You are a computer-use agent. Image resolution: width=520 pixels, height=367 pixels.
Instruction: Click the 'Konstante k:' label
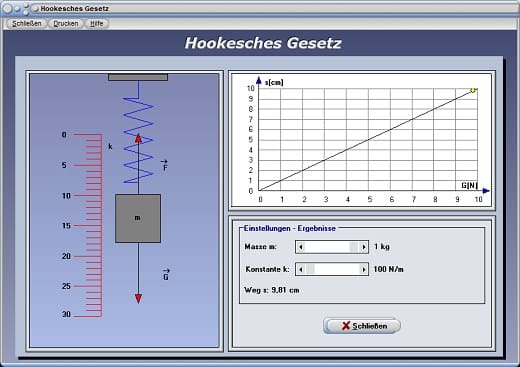[x=268, y=269]
